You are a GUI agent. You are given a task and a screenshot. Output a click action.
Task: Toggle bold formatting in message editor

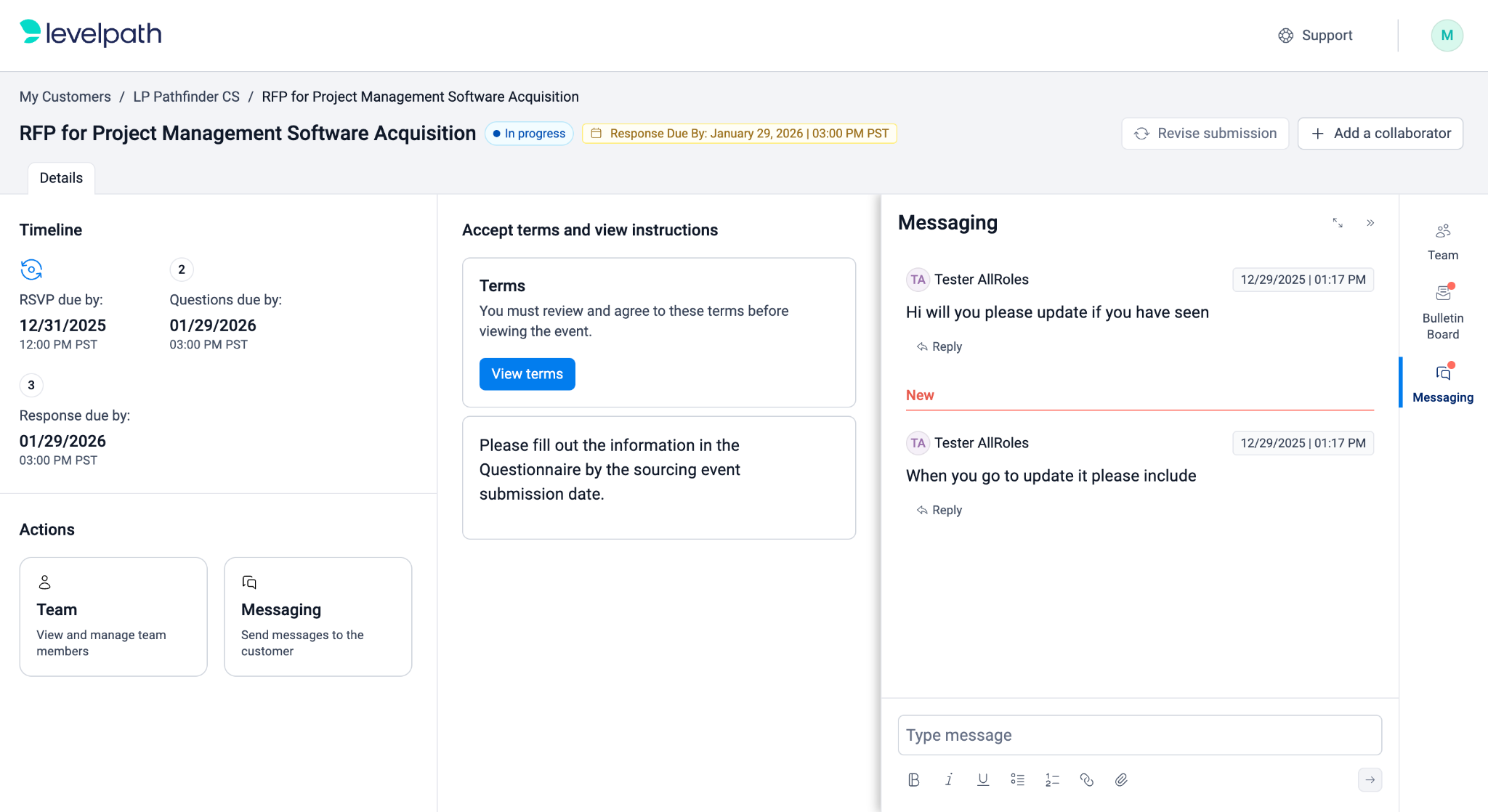(x=914, y=779)
